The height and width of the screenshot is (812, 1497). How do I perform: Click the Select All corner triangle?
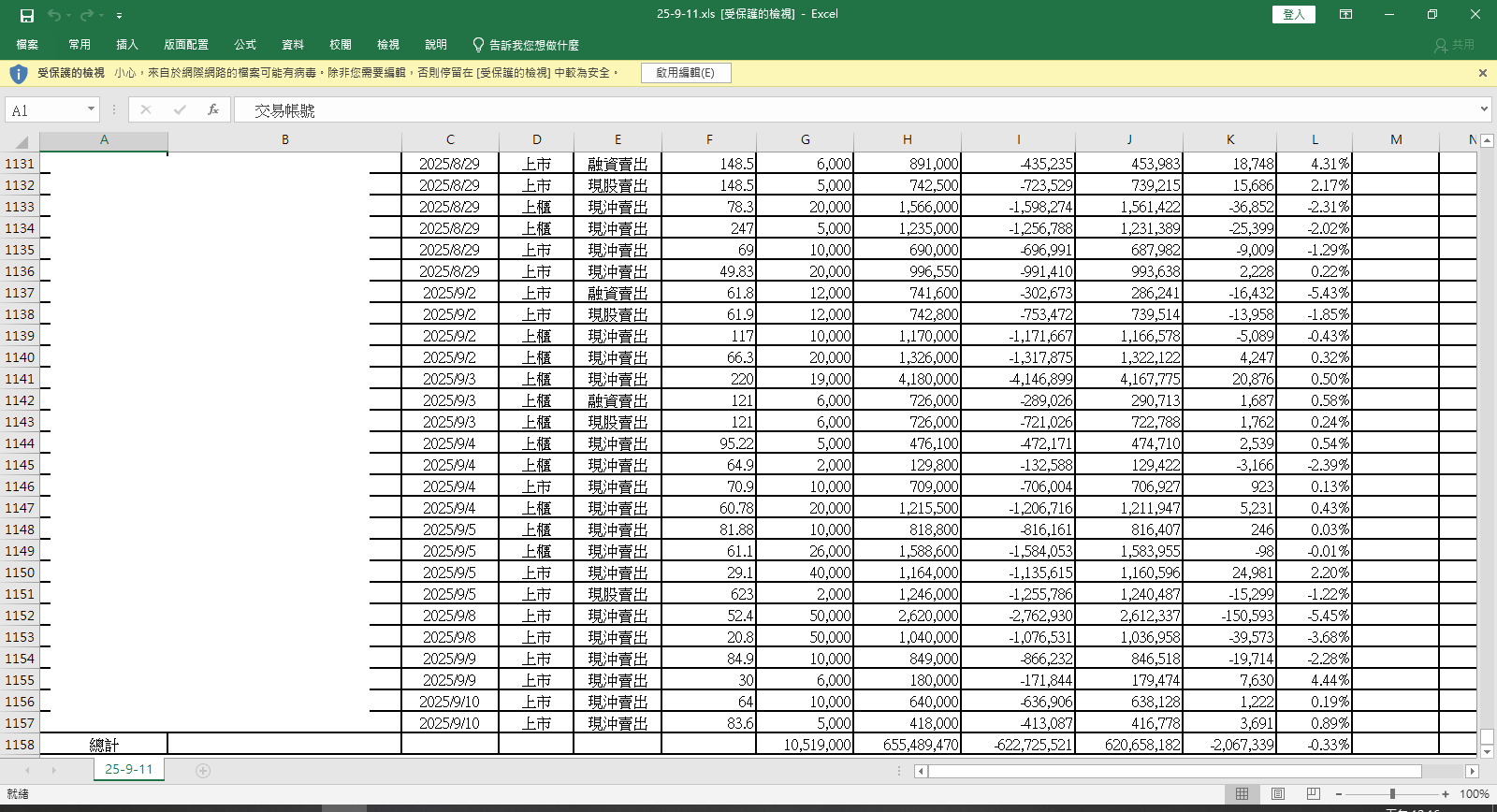[21, 141]
